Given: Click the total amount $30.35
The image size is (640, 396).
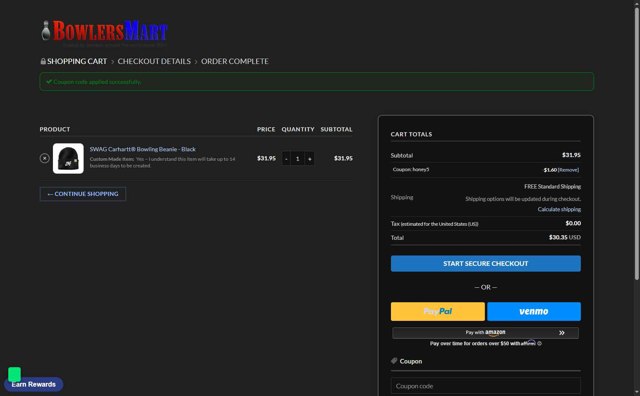Looking at the screenshot, I should (558, 237).
